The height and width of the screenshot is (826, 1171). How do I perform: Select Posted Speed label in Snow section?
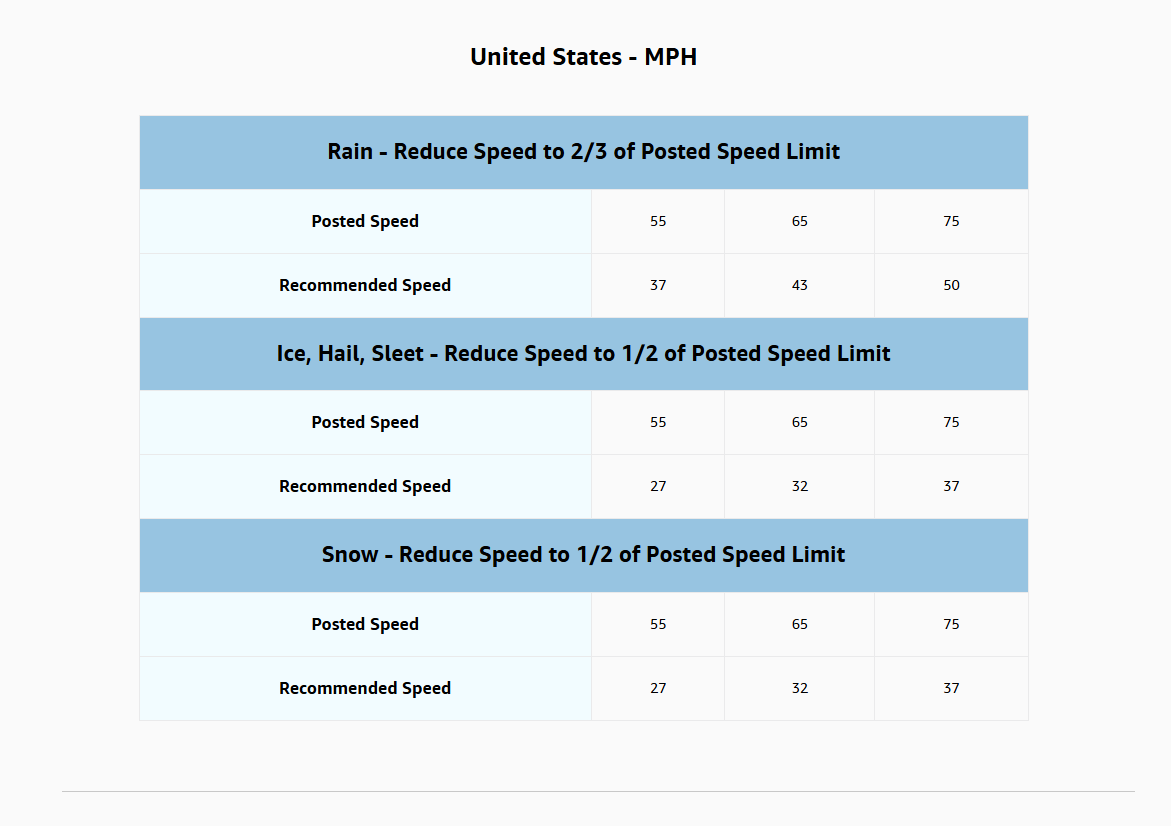(x=365, y=624)
